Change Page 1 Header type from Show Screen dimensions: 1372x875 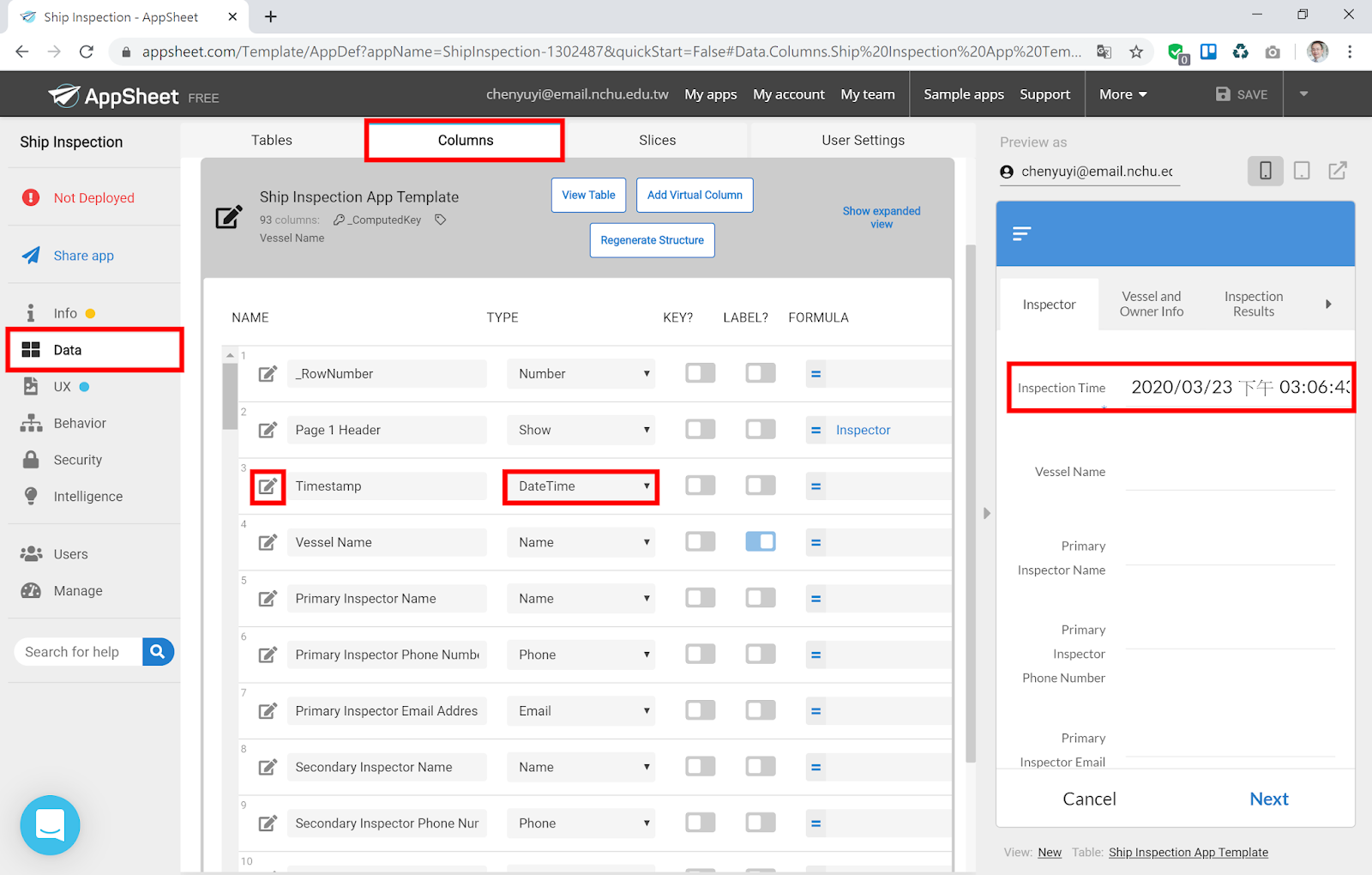[x=581, y=430]
